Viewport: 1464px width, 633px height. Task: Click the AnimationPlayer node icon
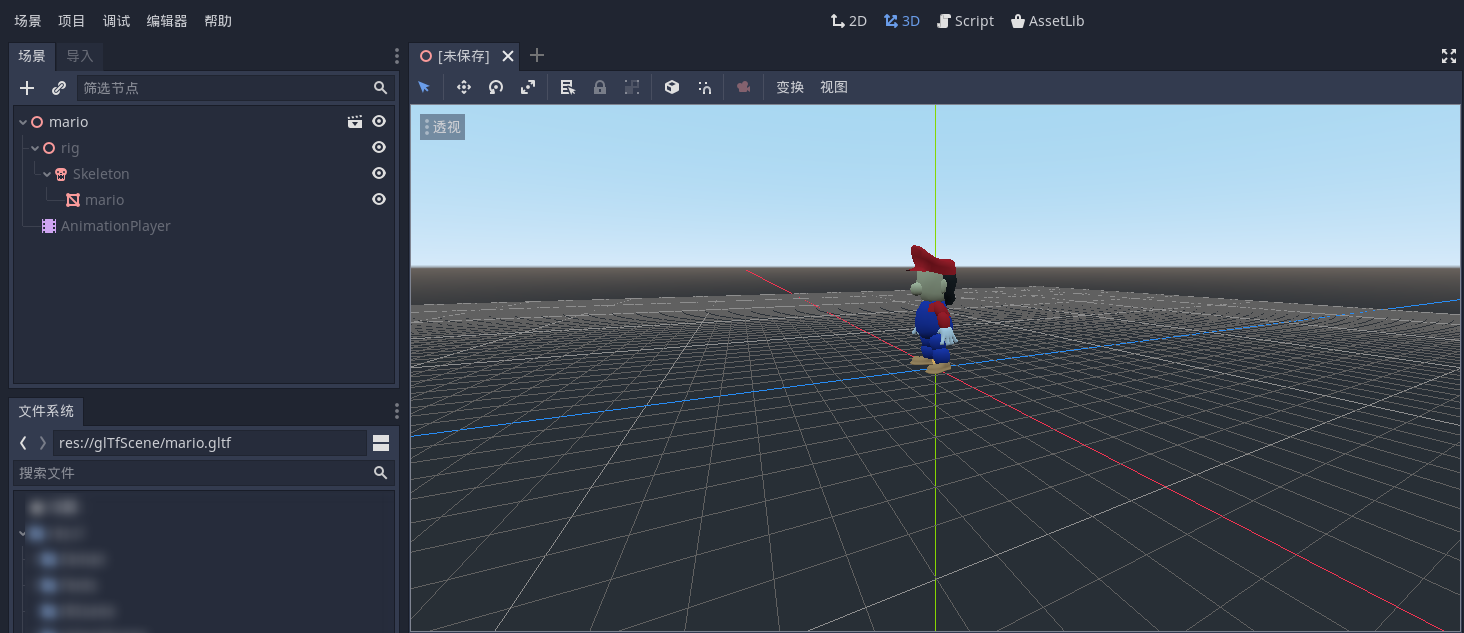click(x=49, y=226)
